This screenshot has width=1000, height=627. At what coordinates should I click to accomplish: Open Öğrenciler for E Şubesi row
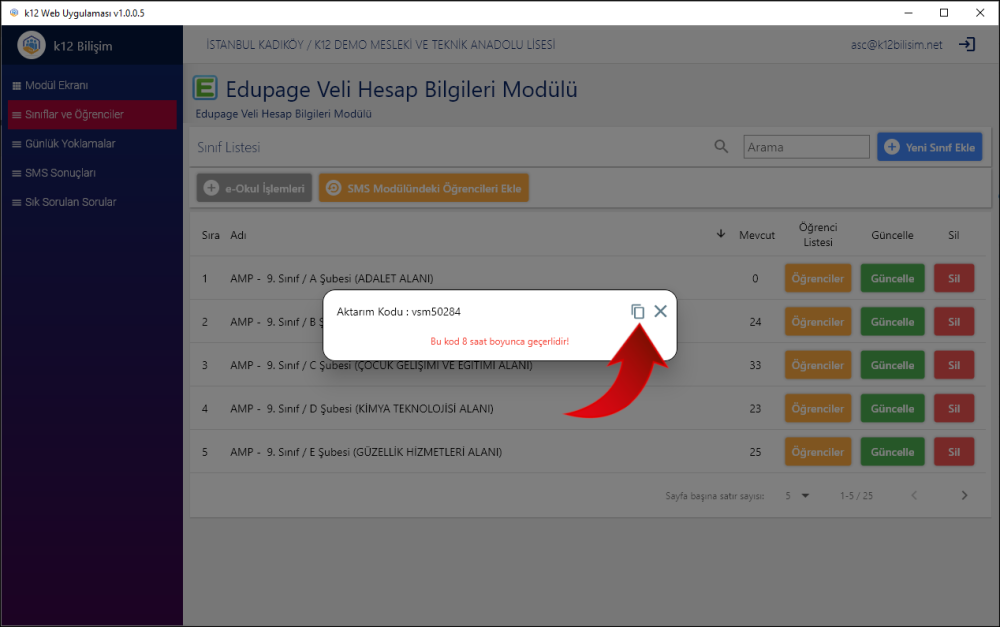[818, 452]
